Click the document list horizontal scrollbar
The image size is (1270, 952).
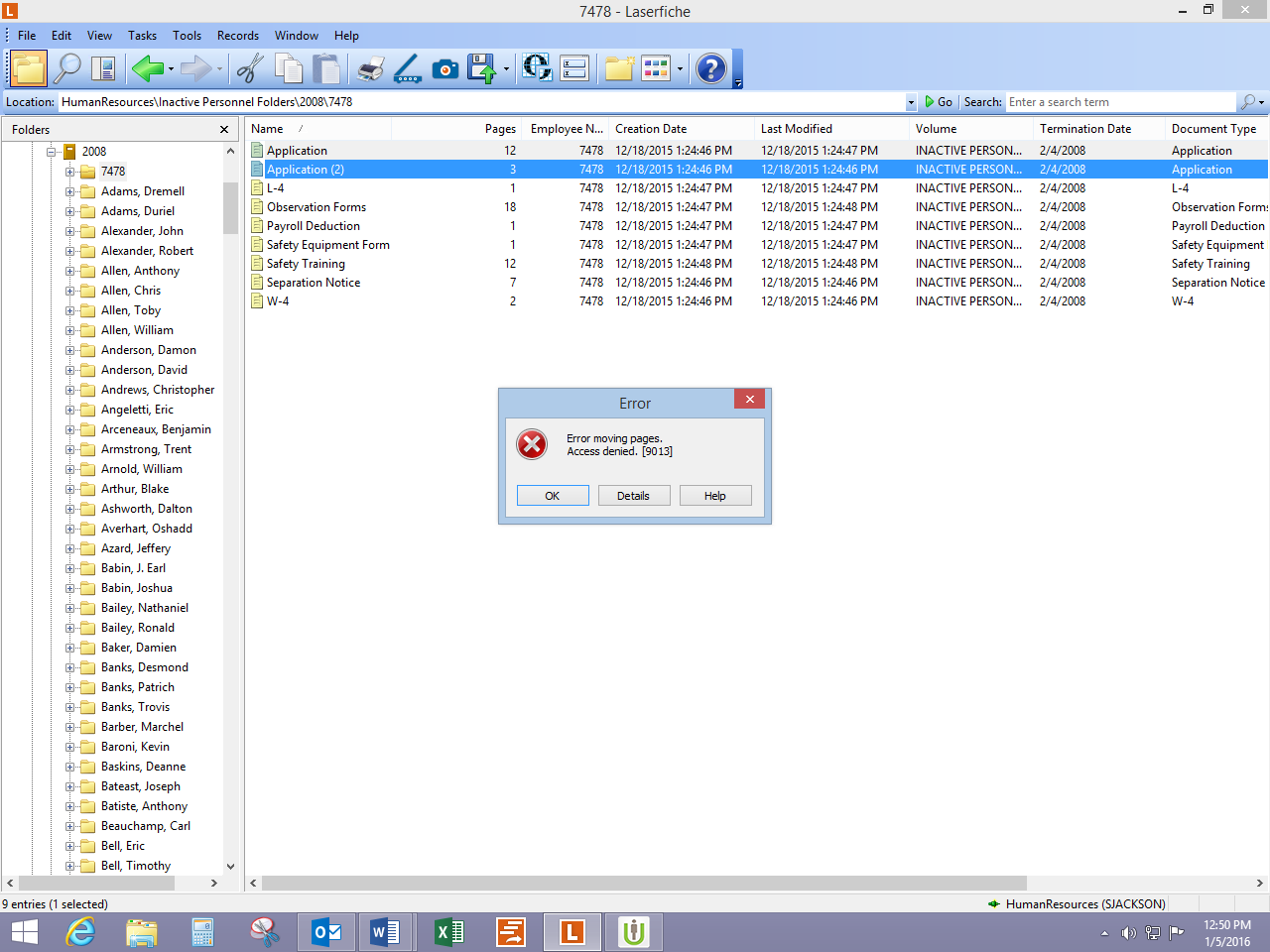(x=644, y=883)
